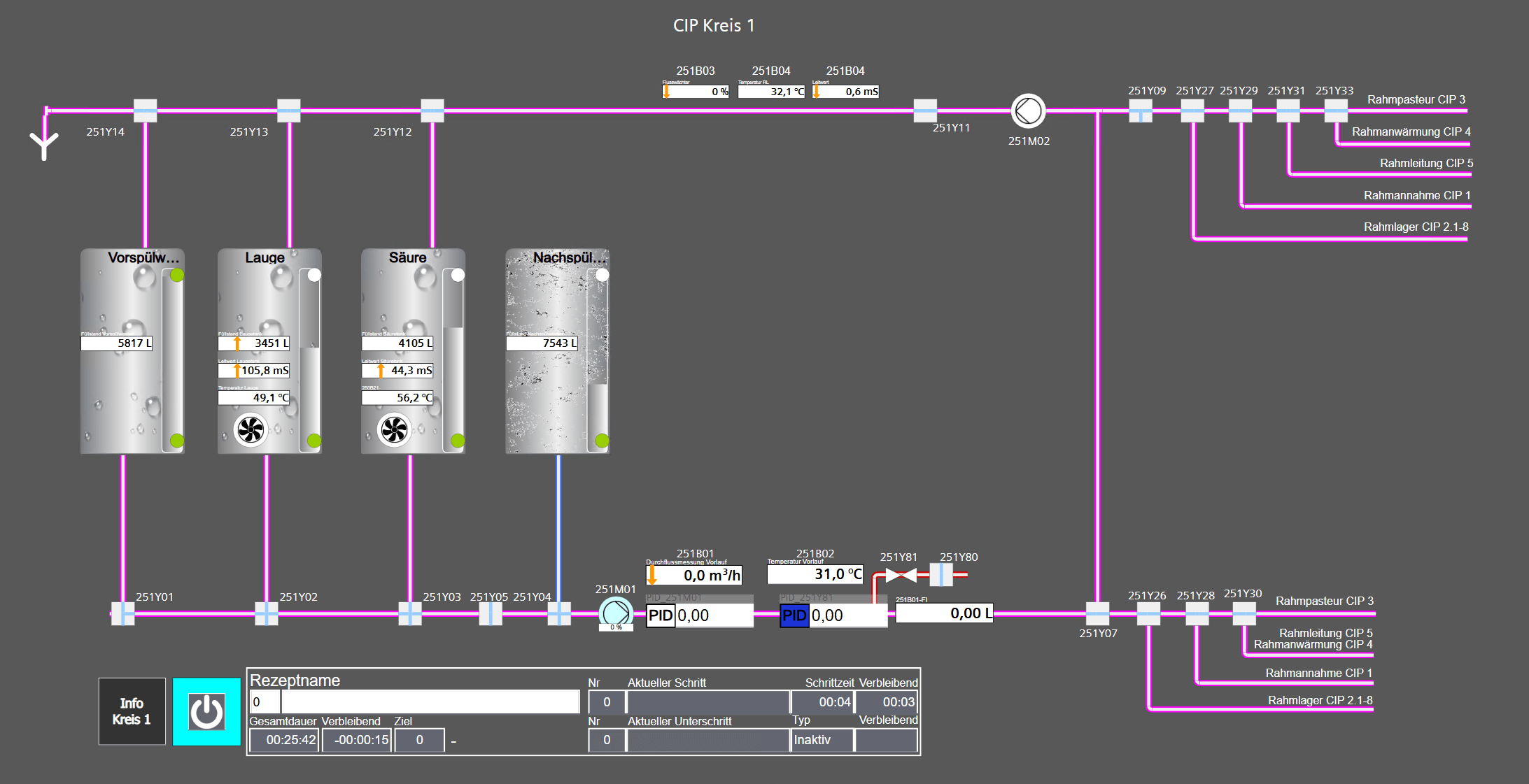Screen dimensions: 1529x784
Task: Click the recipe number field showing 0
Action: [x=265, y=701]
